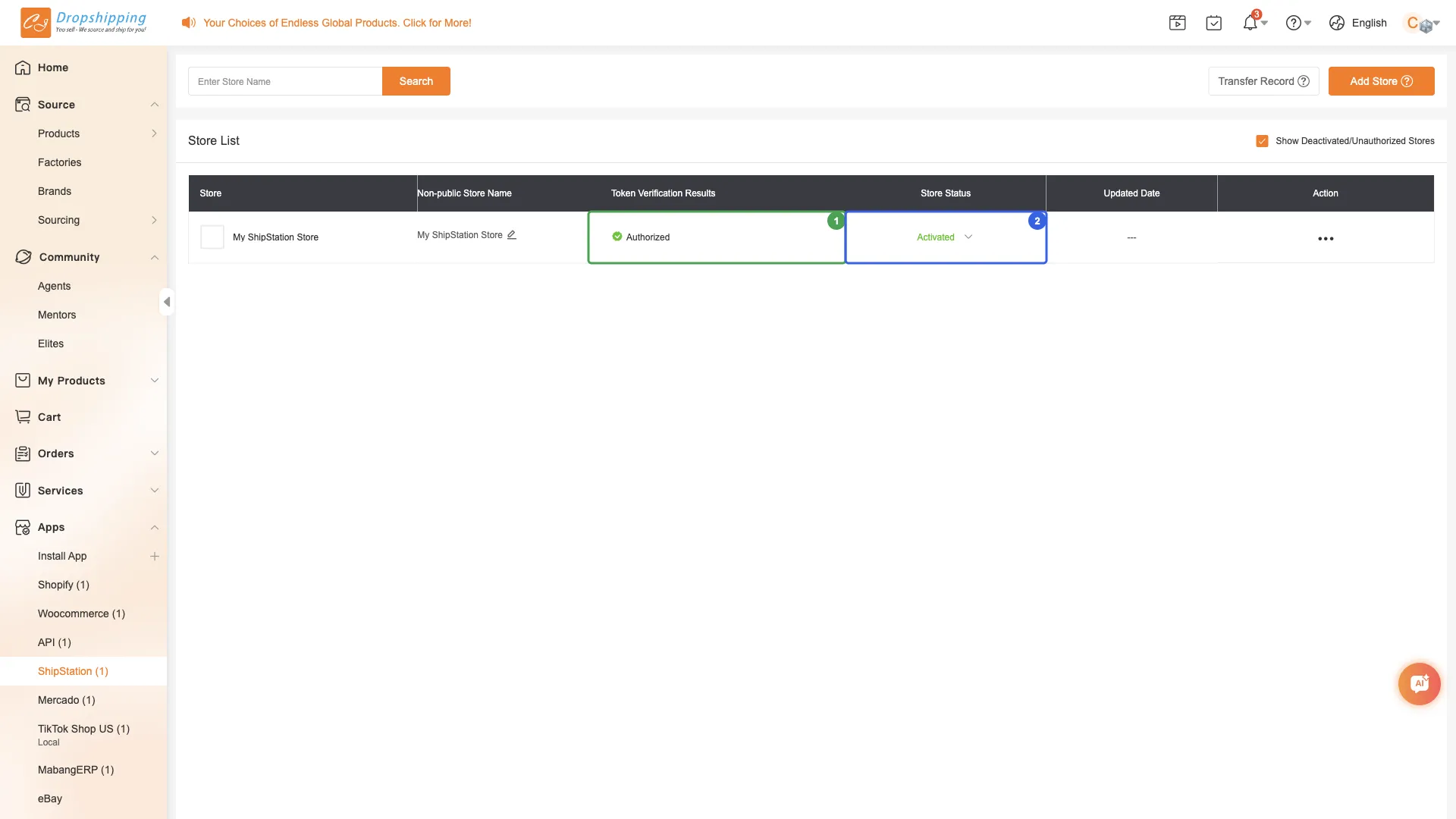Viewport: 1456px width, 819px height.
Task: Click the calendar check-in icon in header
Action: [x=1214, y=23]
